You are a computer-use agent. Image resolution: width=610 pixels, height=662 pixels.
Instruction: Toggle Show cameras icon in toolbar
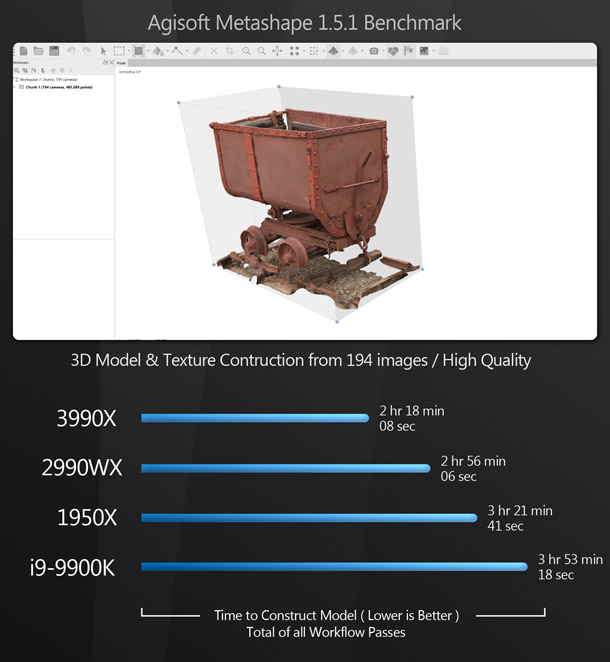[393, 50]
